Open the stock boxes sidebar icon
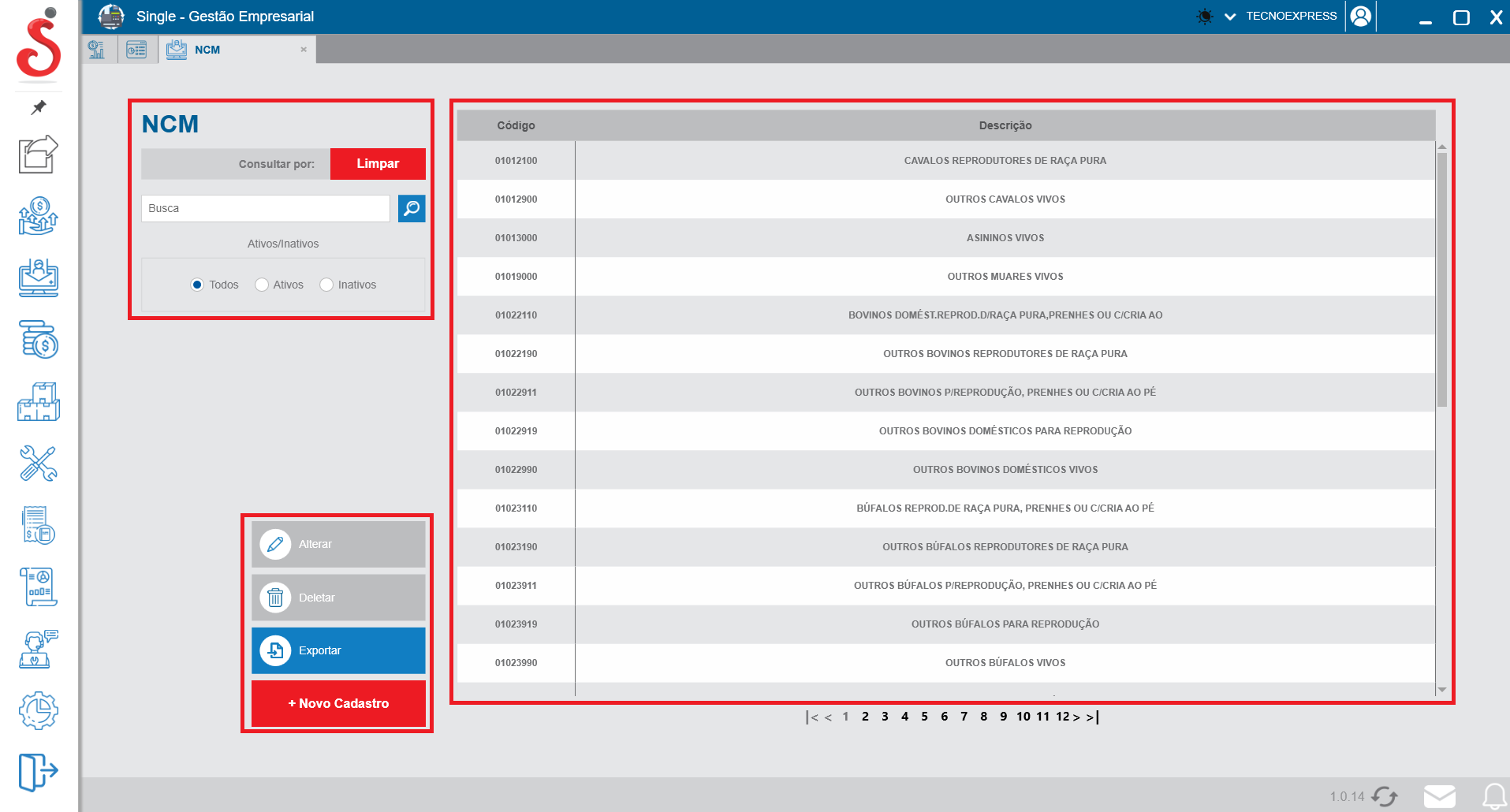Screen dimensions: 1510x812 (x=38, y=402)
